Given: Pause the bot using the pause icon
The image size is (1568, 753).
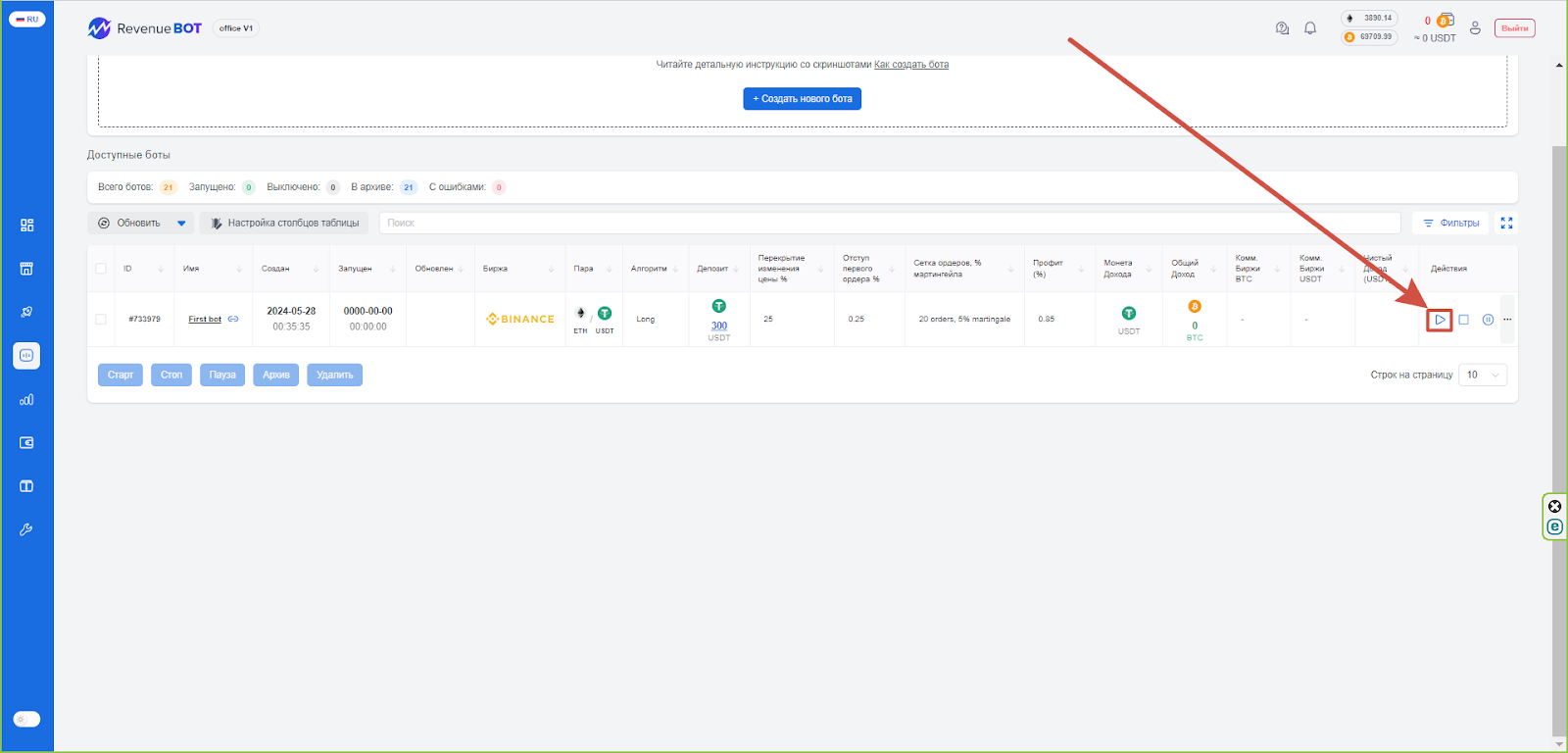Looking at the screenshot, I should pyautogui.click(x=1488, y=320).
